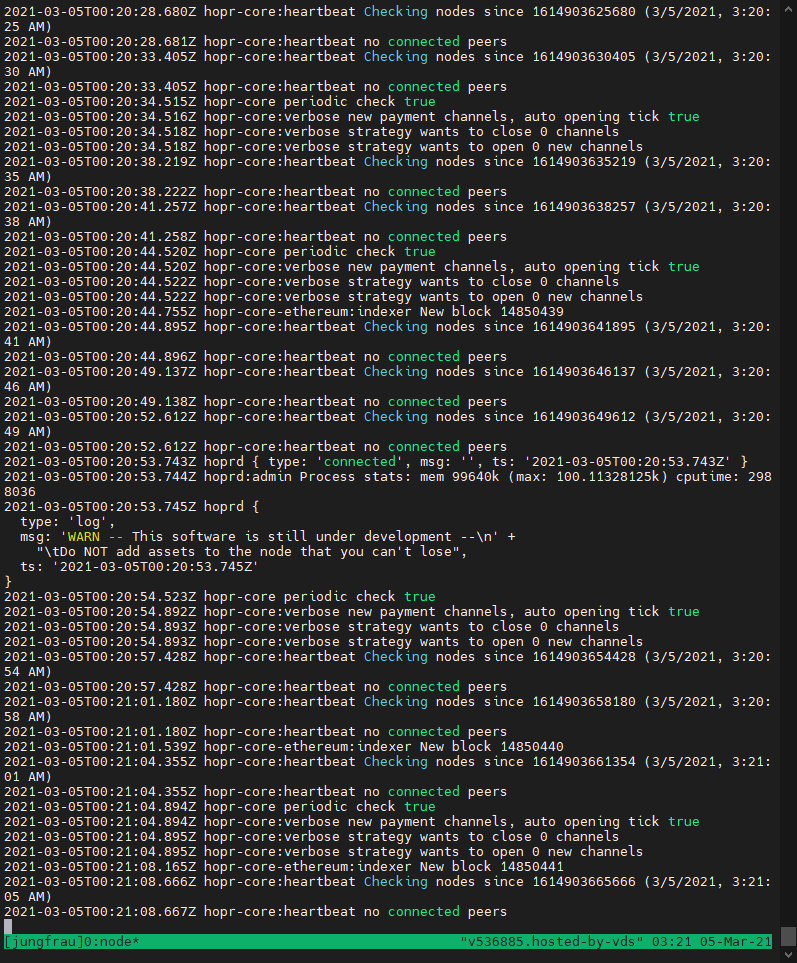Click the green 'connected' in the hoprd type line
The height and width of the screenshot is (963, 797).
(x=360, y=461)
